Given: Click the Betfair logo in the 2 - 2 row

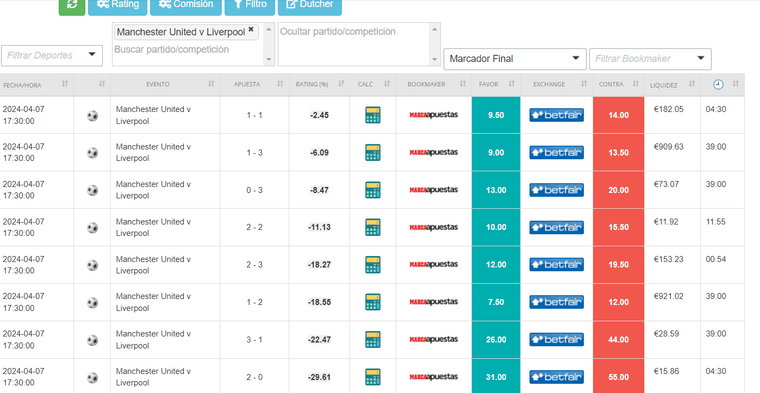Looking at the screenshot, I should [556, 227].
